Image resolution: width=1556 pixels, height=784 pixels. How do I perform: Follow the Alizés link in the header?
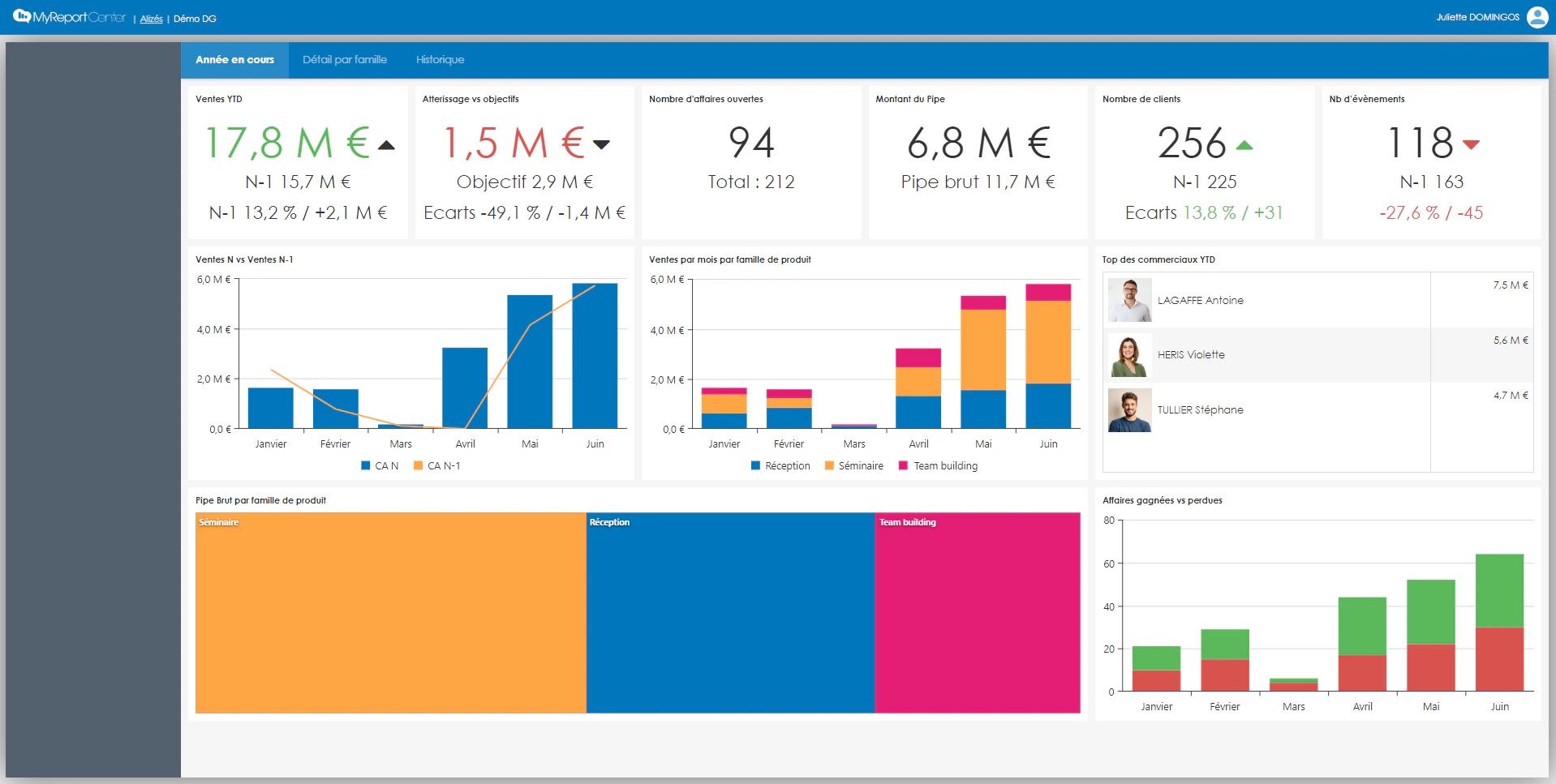(151, 19)
